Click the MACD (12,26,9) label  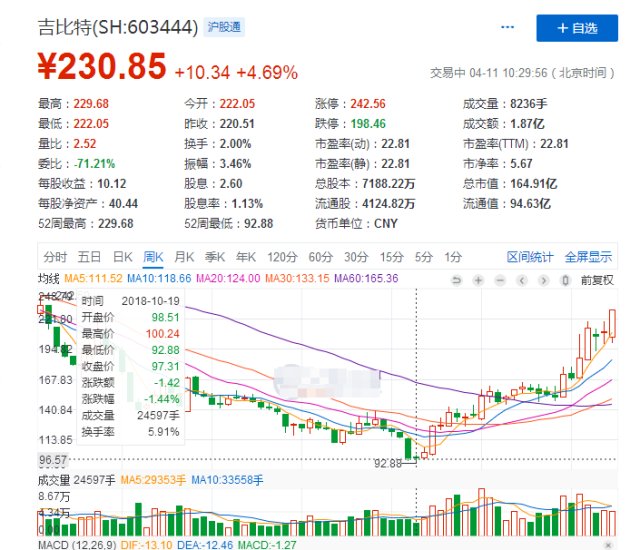pyautogui.click(x=77, y=545)
